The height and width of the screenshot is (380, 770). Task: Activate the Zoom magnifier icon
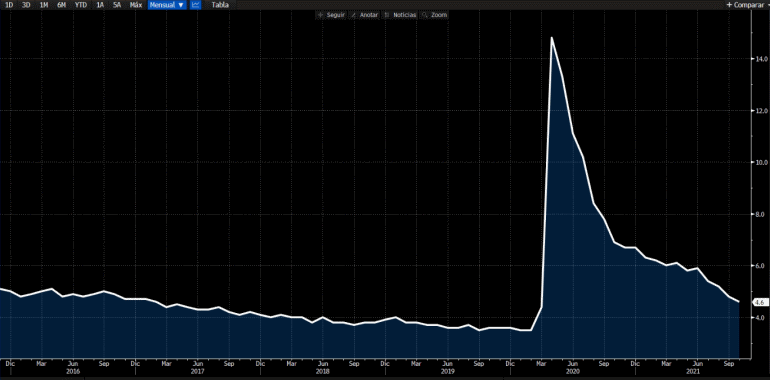point(424,15)
